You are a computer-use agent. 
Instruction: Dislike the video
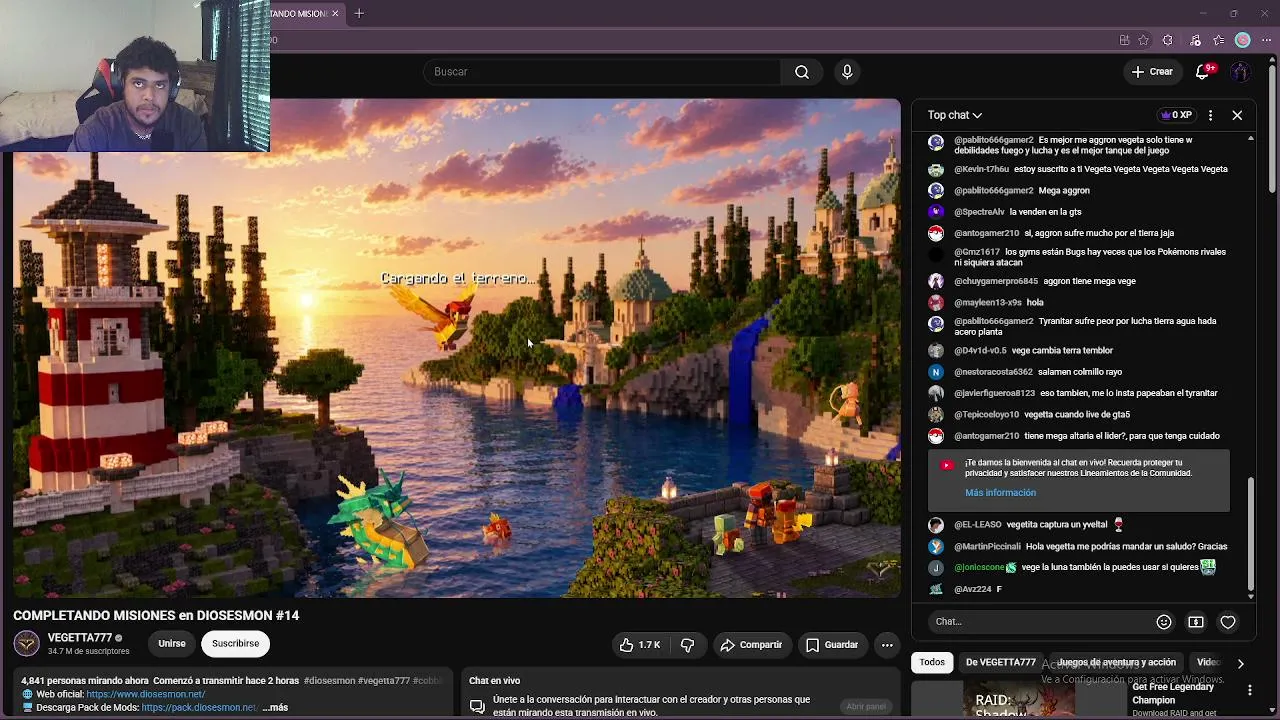(687, 645)
